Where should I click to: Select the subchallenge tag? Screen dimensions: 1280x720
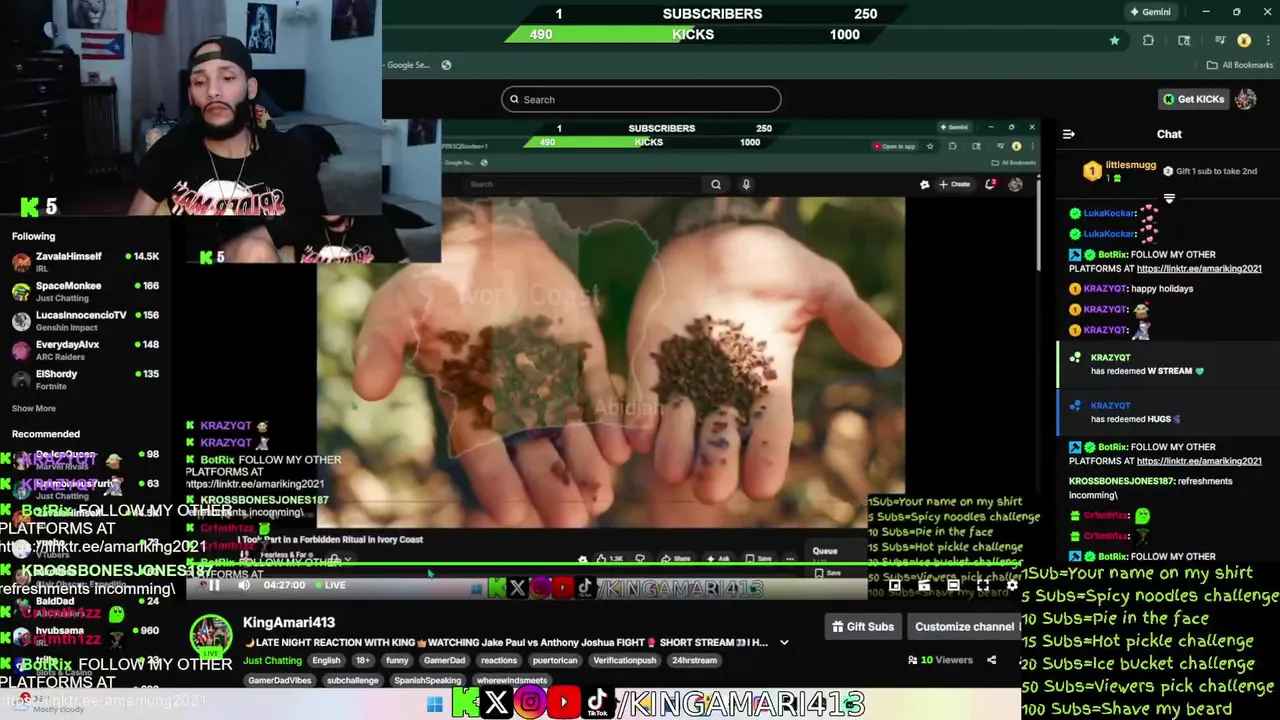[353, 680]
